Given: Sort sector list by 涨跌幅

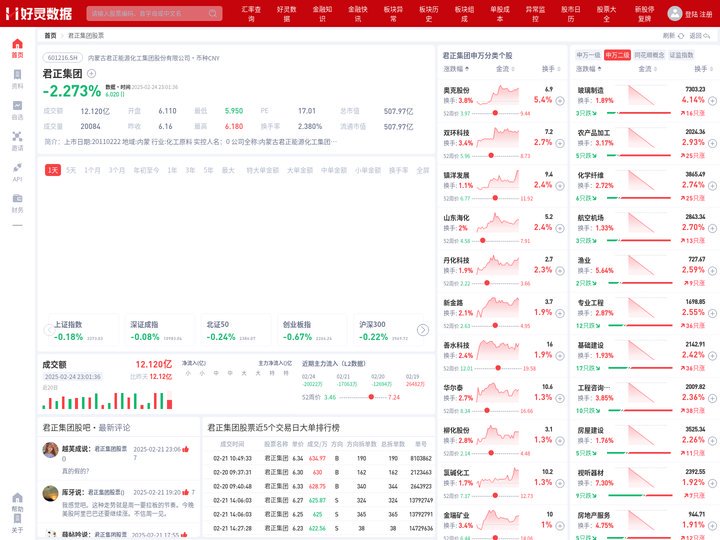Looking at the screenshot, I should tap(589, 69).
